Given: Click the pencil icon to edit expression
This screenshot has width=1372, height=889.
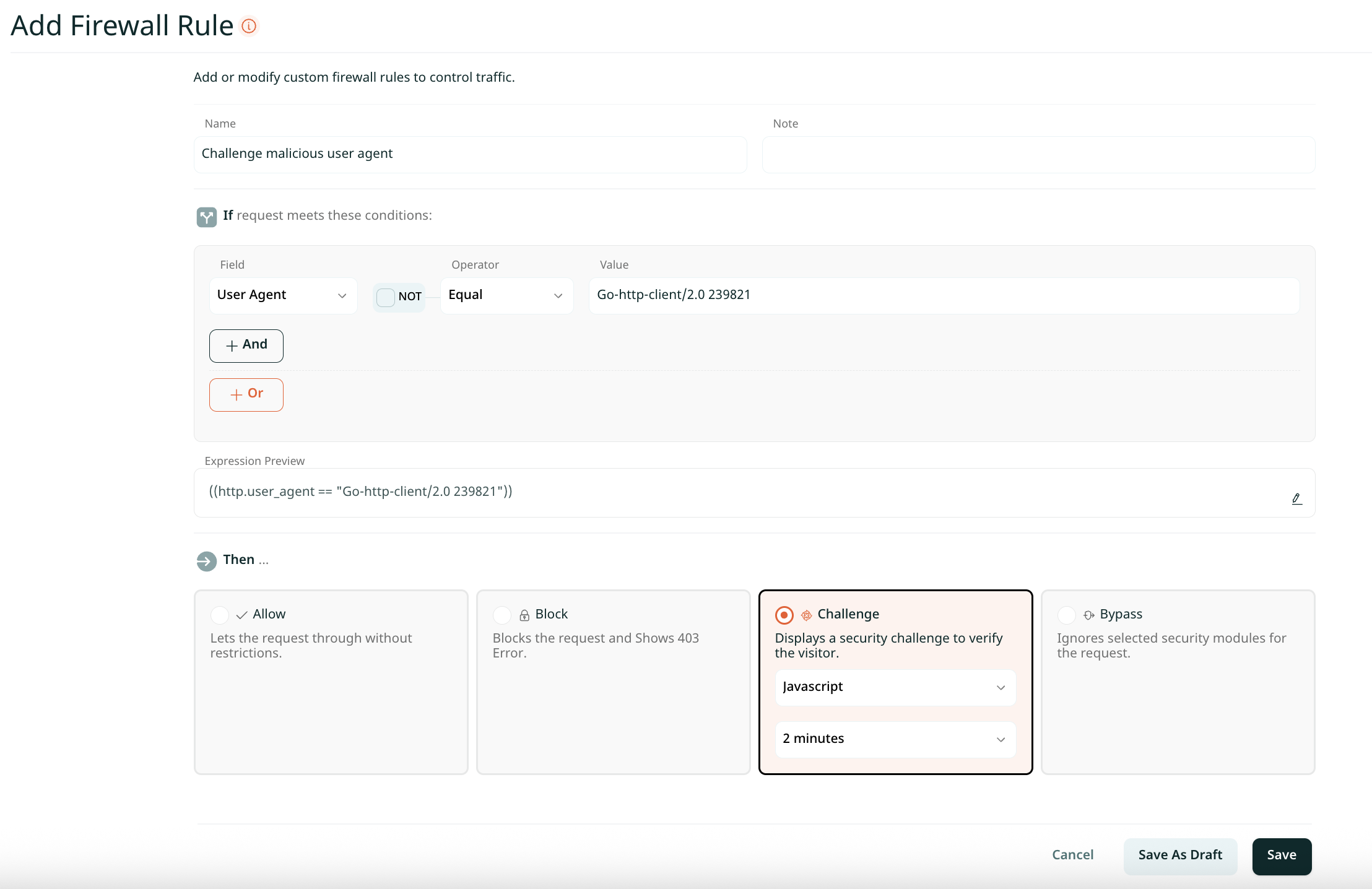Looking at the screenshot, I should (1296, 498).
